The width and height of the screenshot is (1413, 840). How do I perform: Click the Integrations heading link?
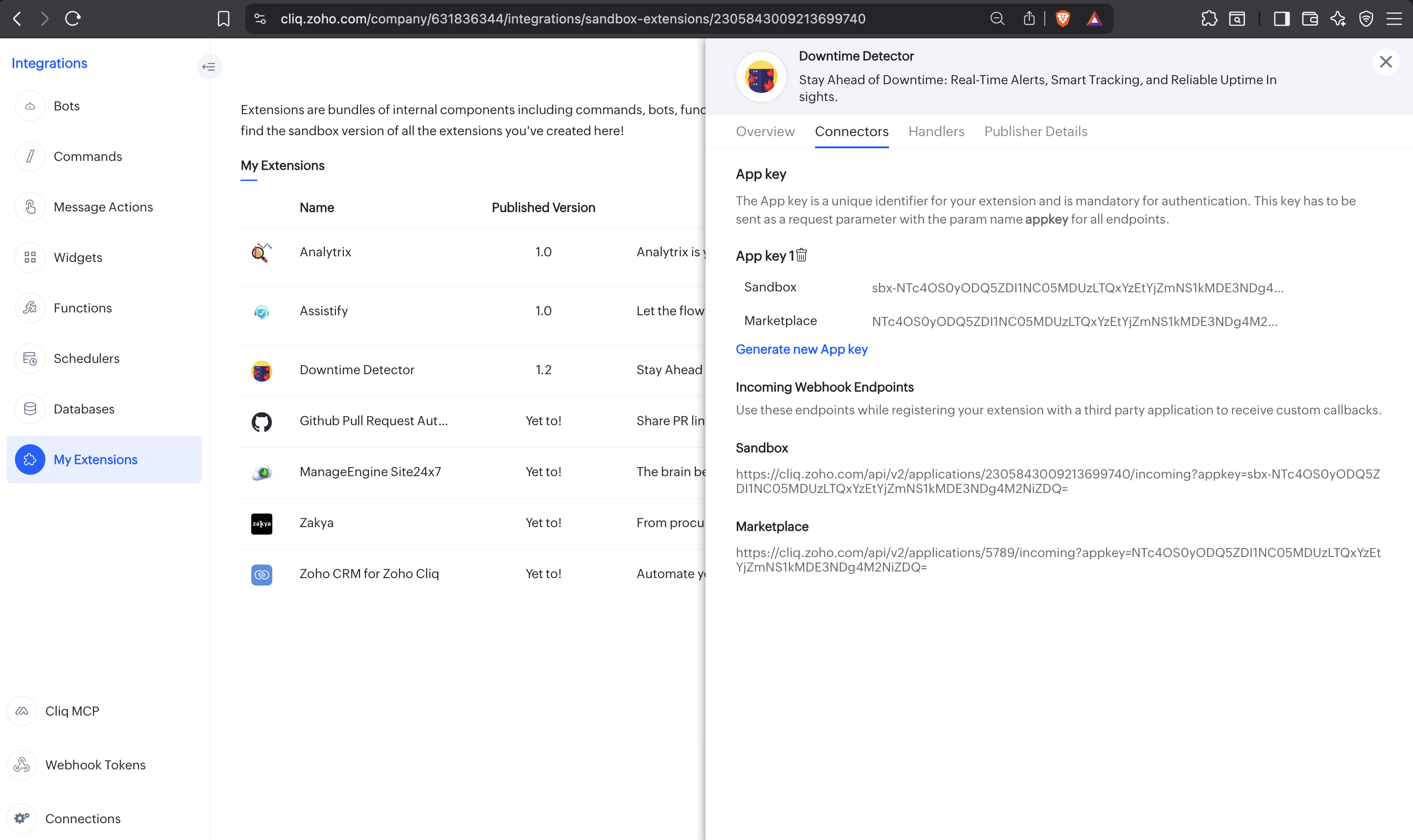pyautogui.click(x=49, y=63)
